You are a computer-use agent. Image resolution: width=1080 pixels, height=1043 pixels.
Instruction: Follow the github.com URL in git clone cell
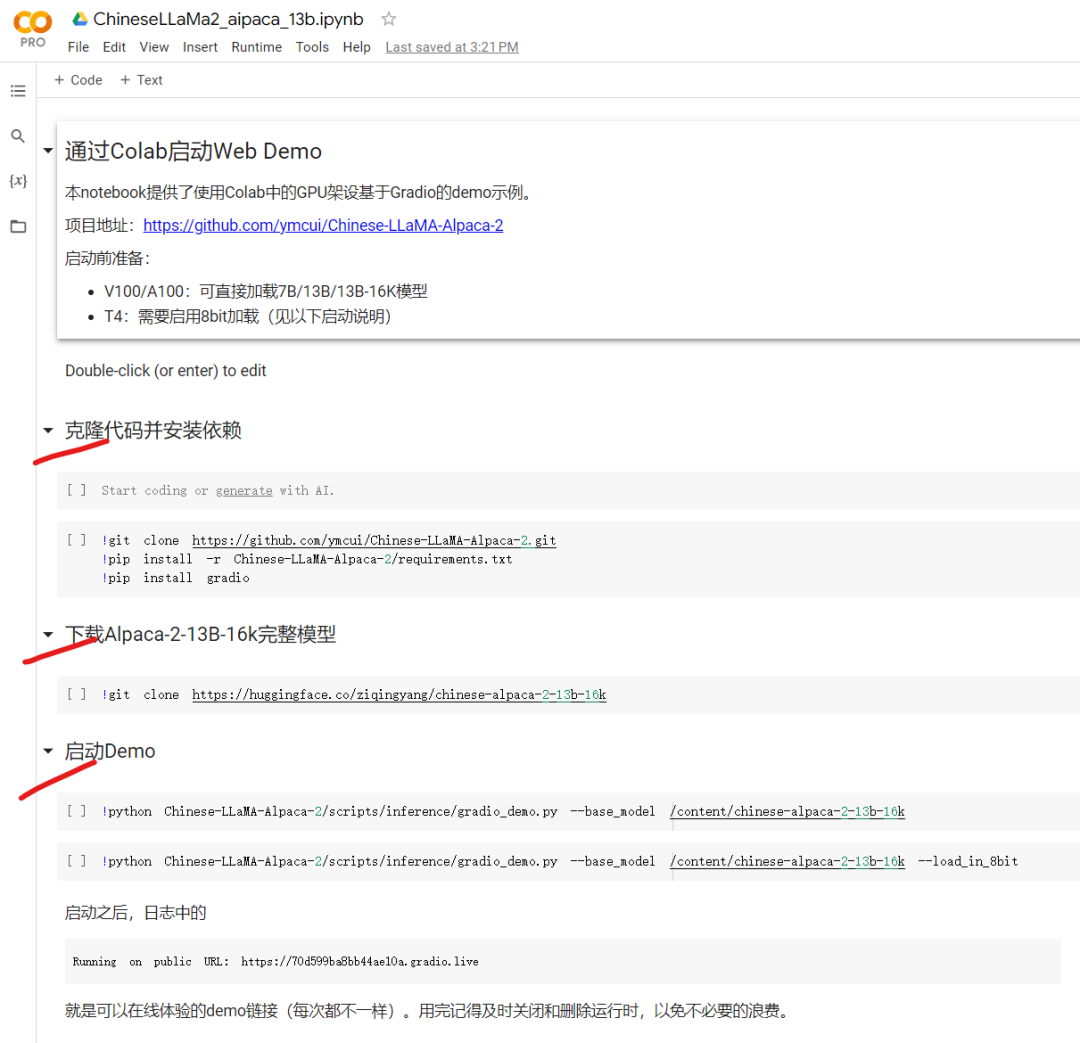[x=374, y=540]
